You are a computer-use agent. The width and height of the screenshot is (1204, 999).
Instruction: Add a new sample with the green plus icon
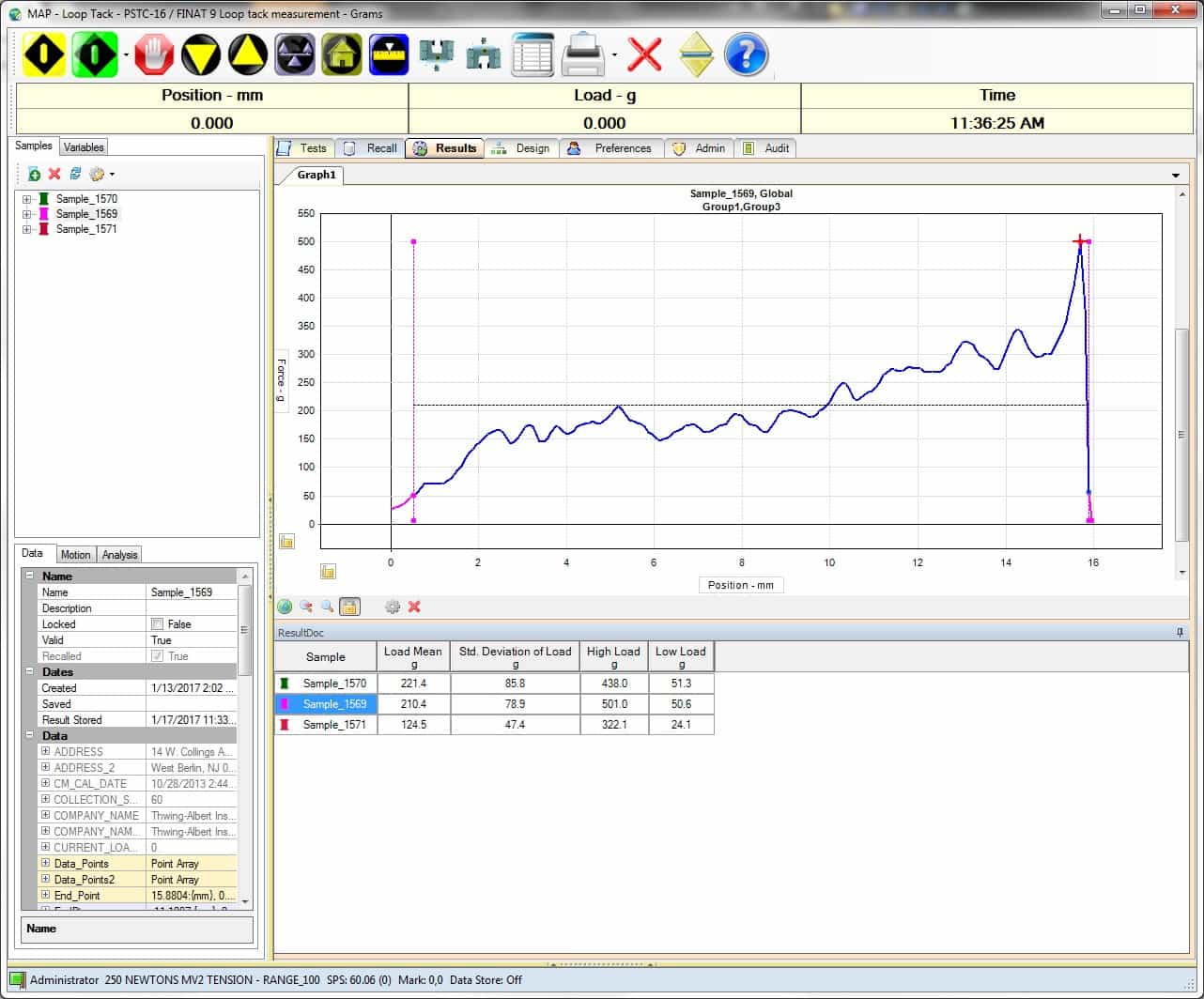35,174
